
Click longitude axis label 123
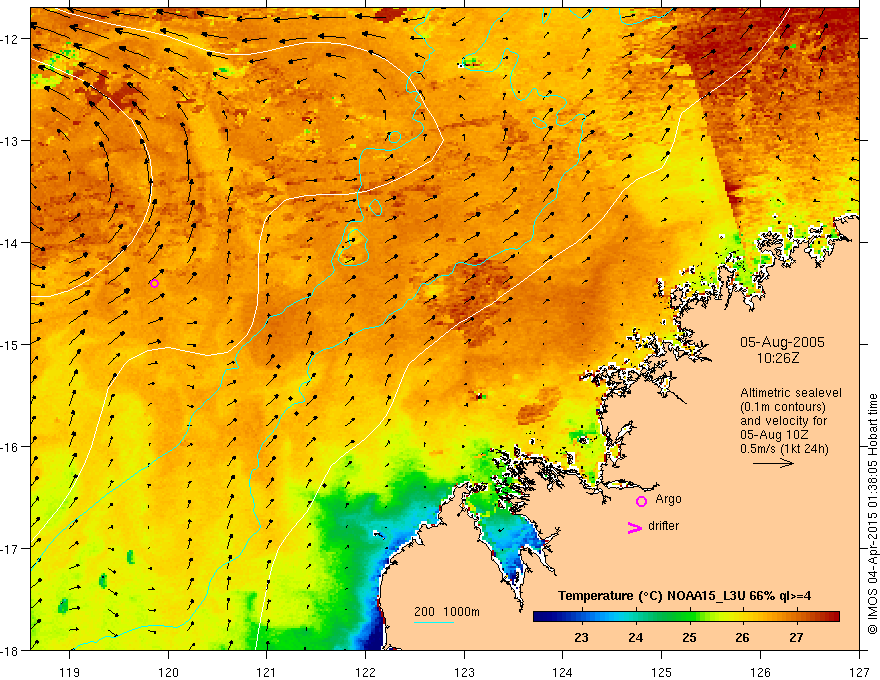click(464, 673)
